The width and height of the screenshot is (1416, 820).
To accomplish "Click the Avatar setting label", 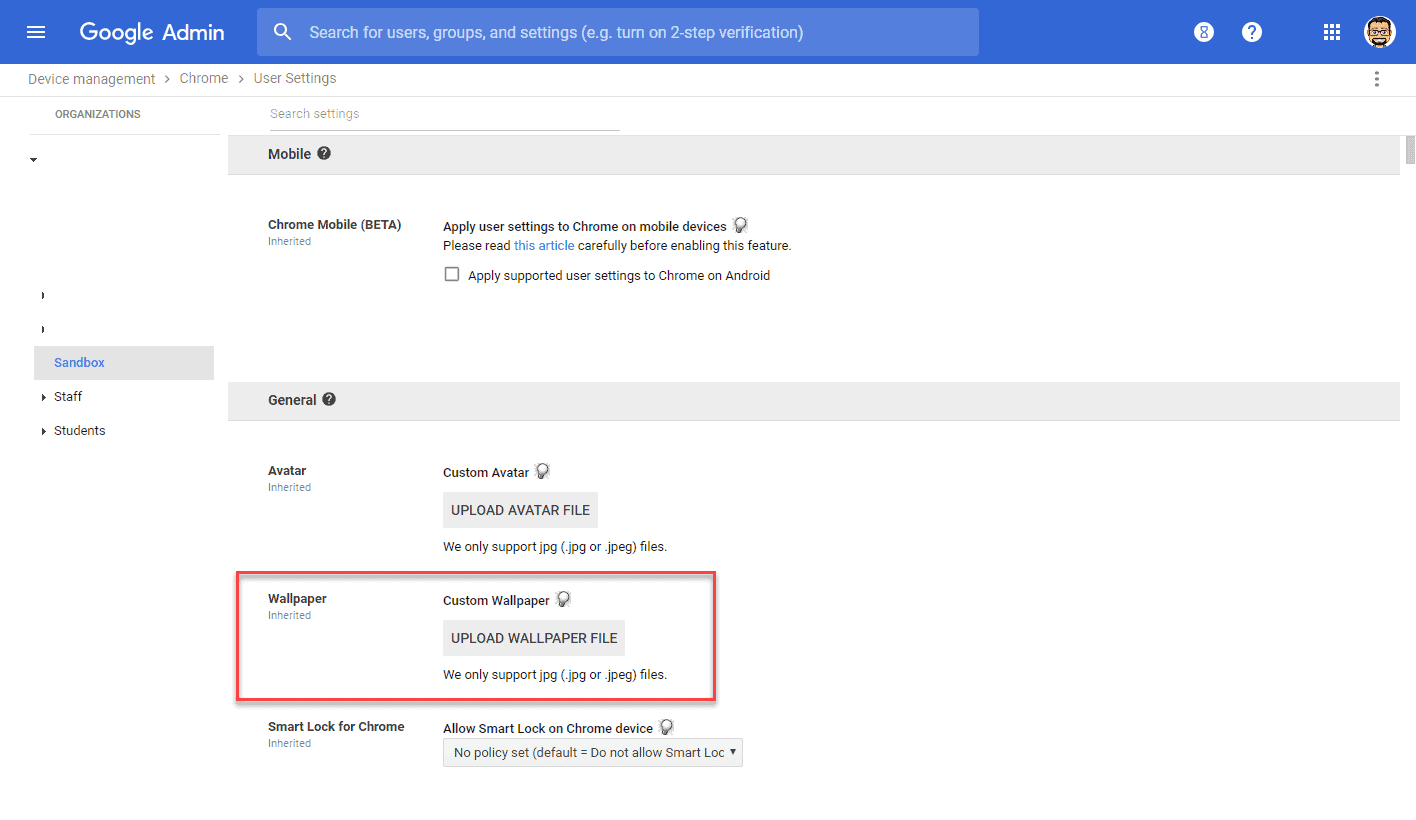I will pos(287,471).
